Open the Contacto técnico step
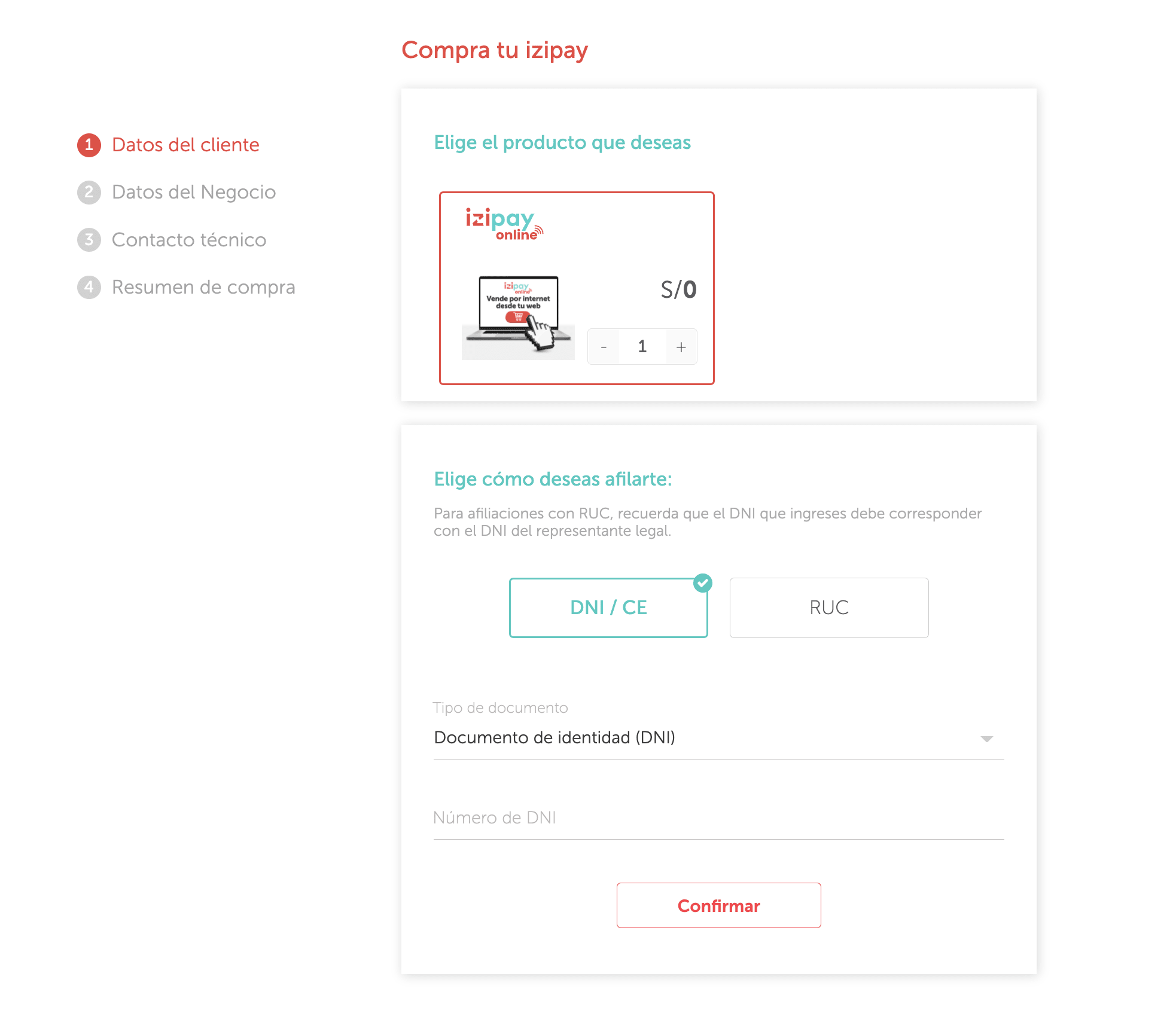 pos(189,240)
